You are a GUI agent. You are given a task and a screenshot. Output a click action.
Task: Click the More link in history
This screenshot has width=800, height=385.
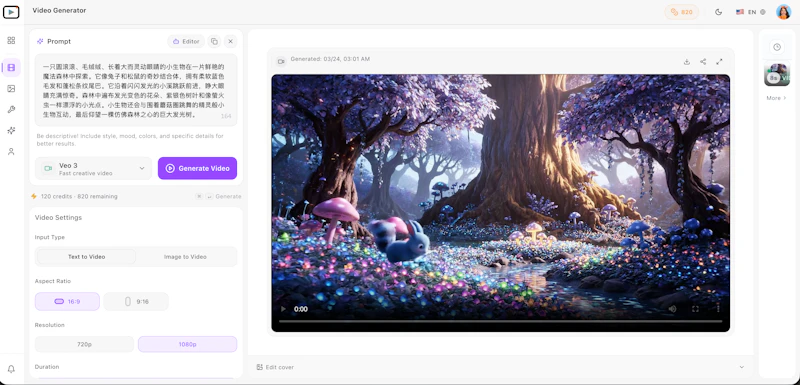point(777,98)
